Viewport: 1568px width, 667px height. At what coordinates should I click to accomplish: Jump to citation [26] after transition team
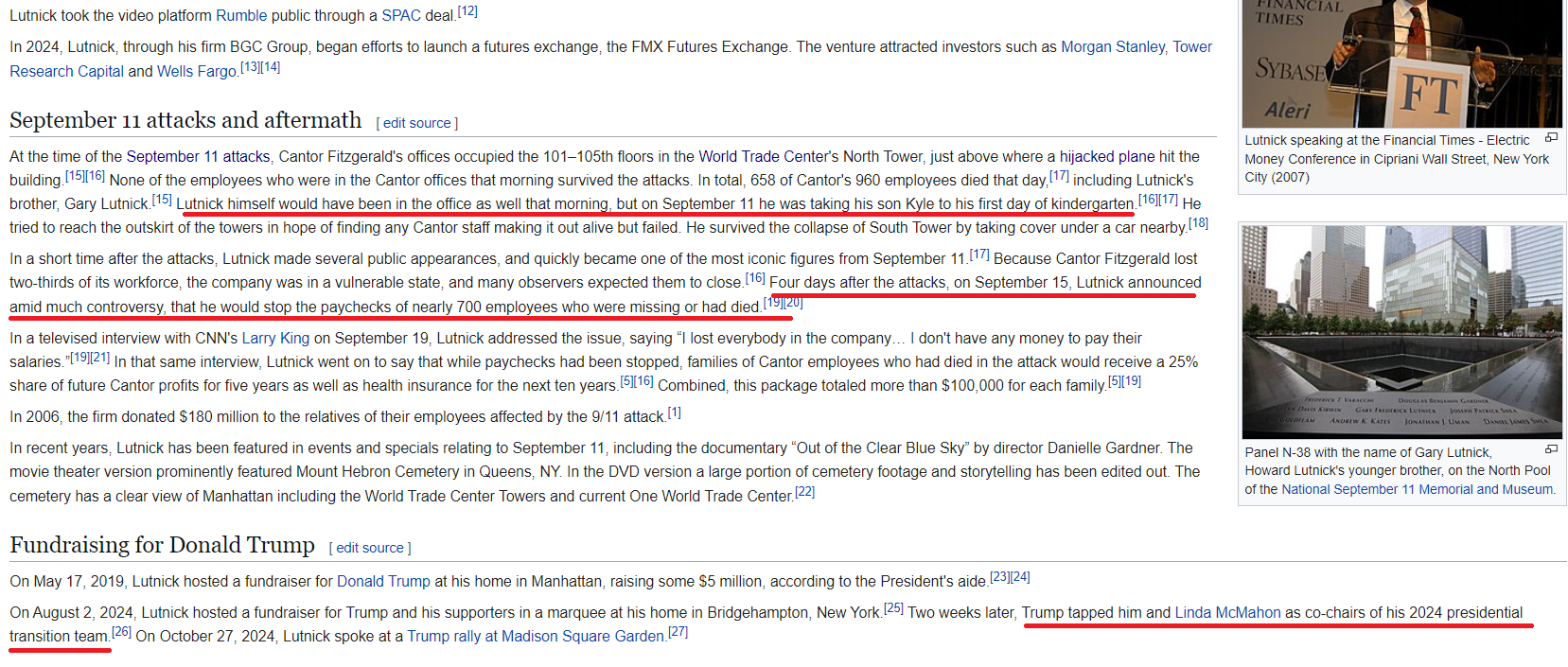[121, 631]
